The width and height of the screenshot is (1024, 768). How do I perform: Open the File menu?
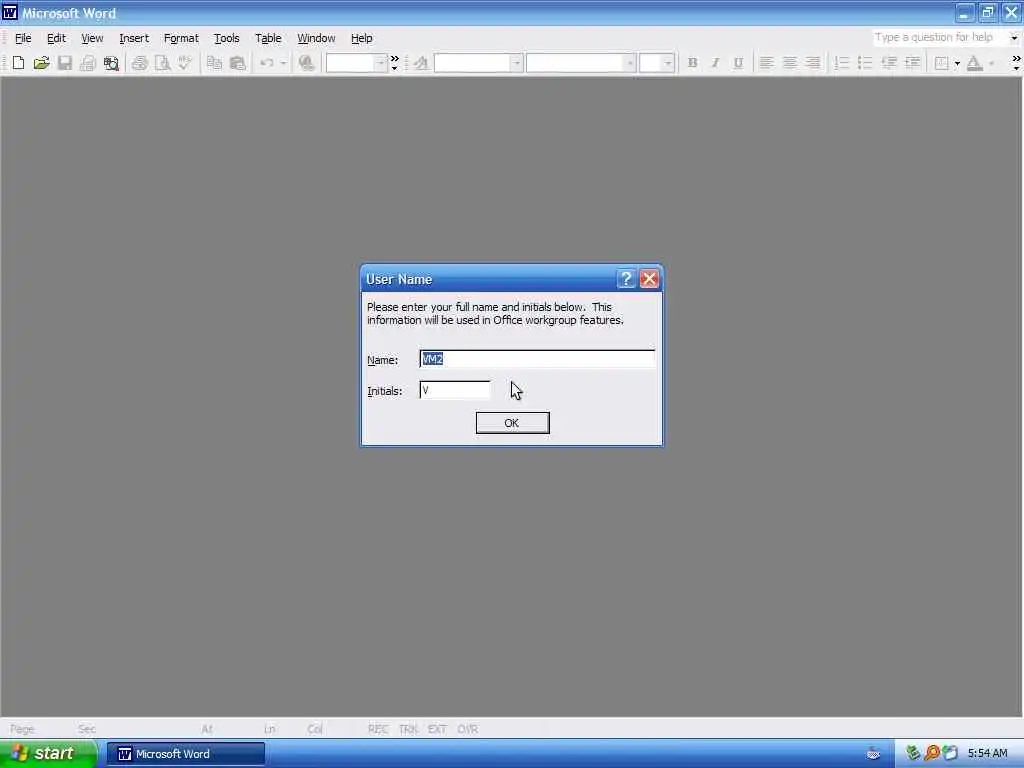click(23, 38)
